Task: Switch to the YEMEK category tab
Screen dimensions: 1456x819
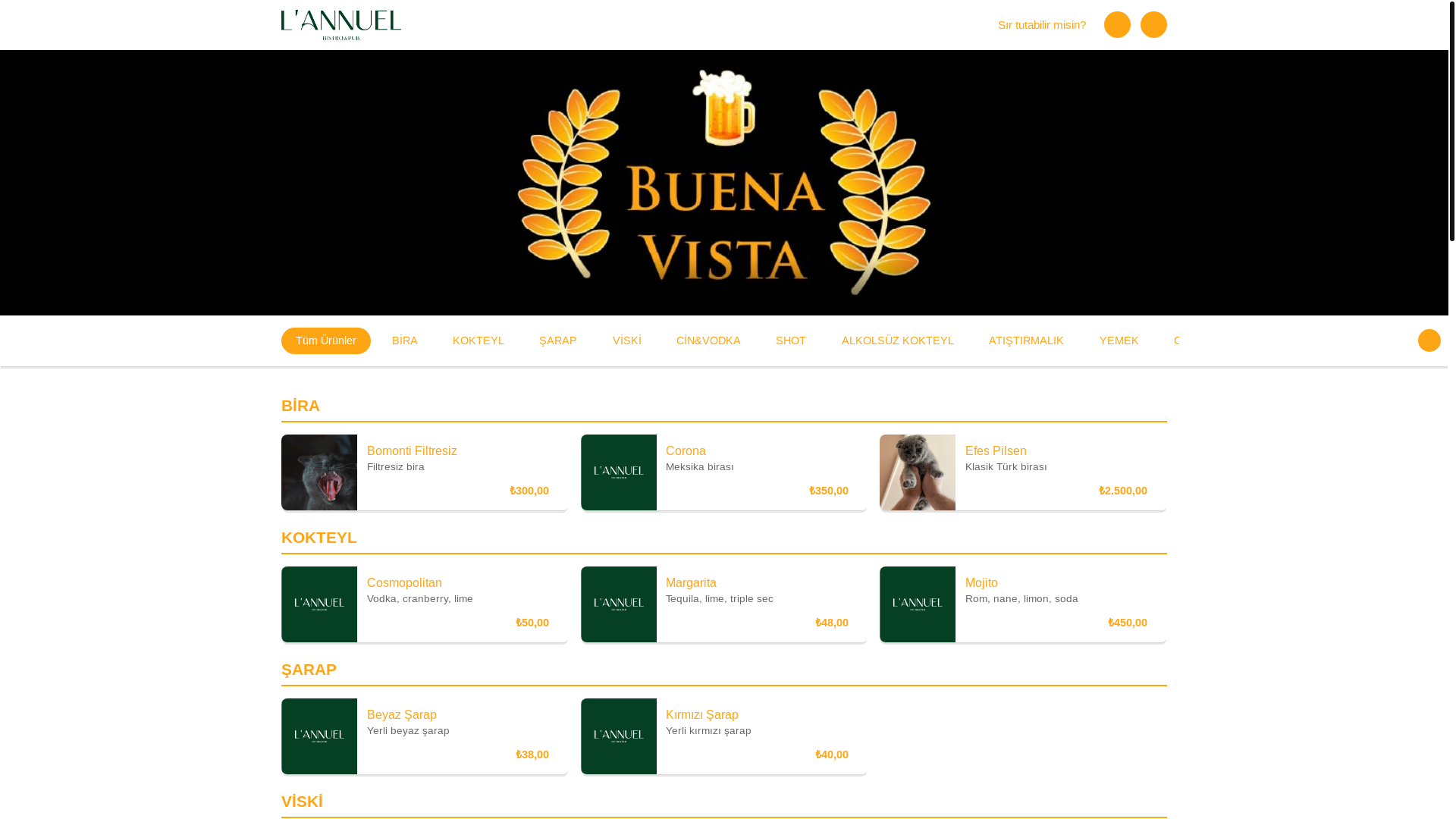Action: [1119, 340]
